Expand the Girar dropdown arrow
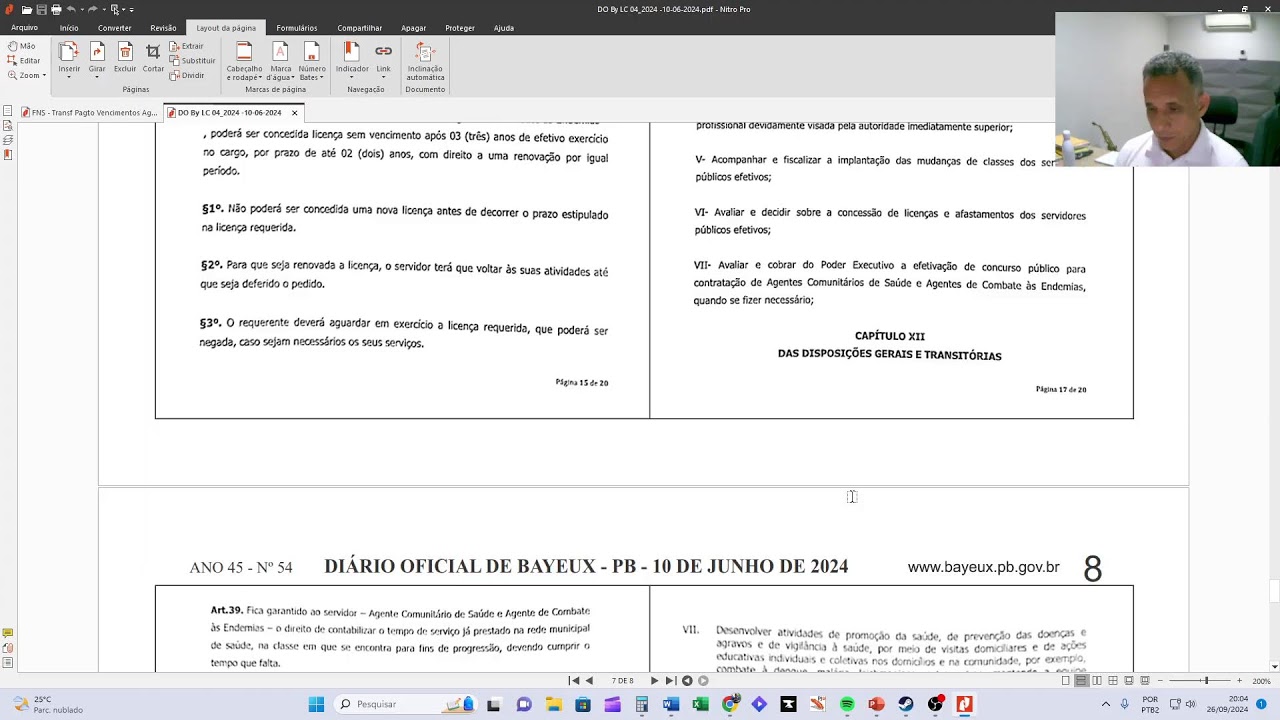The width and height of the screenshot is (1280, 720). pos(97,77)
